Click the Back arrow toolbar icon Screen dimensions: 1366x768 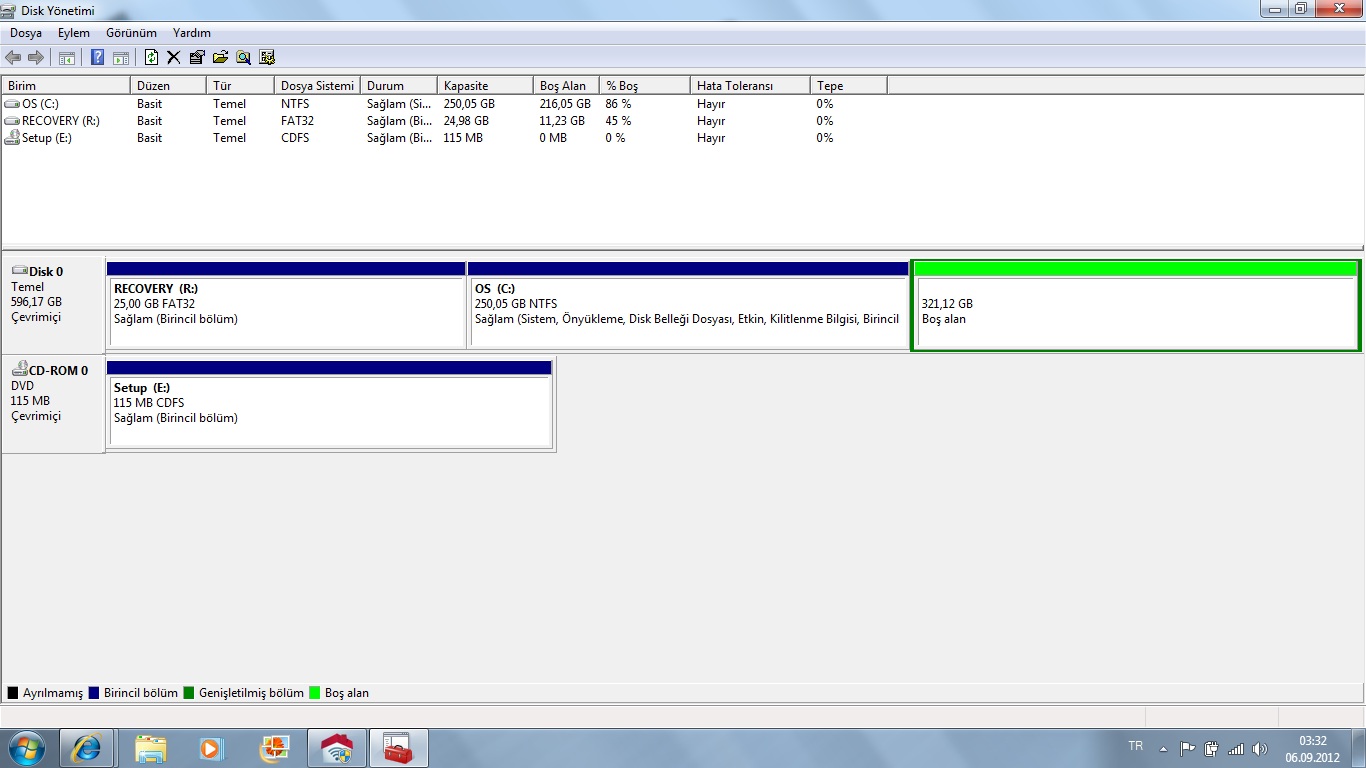tap(13, 58)
